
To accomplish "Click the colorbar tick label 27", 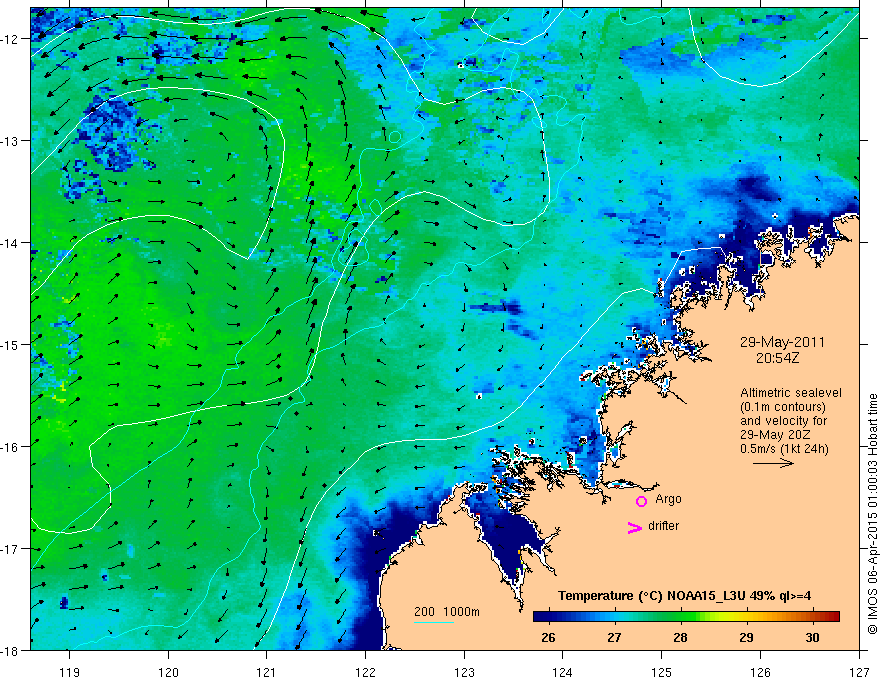I will [x=615, y=637].
